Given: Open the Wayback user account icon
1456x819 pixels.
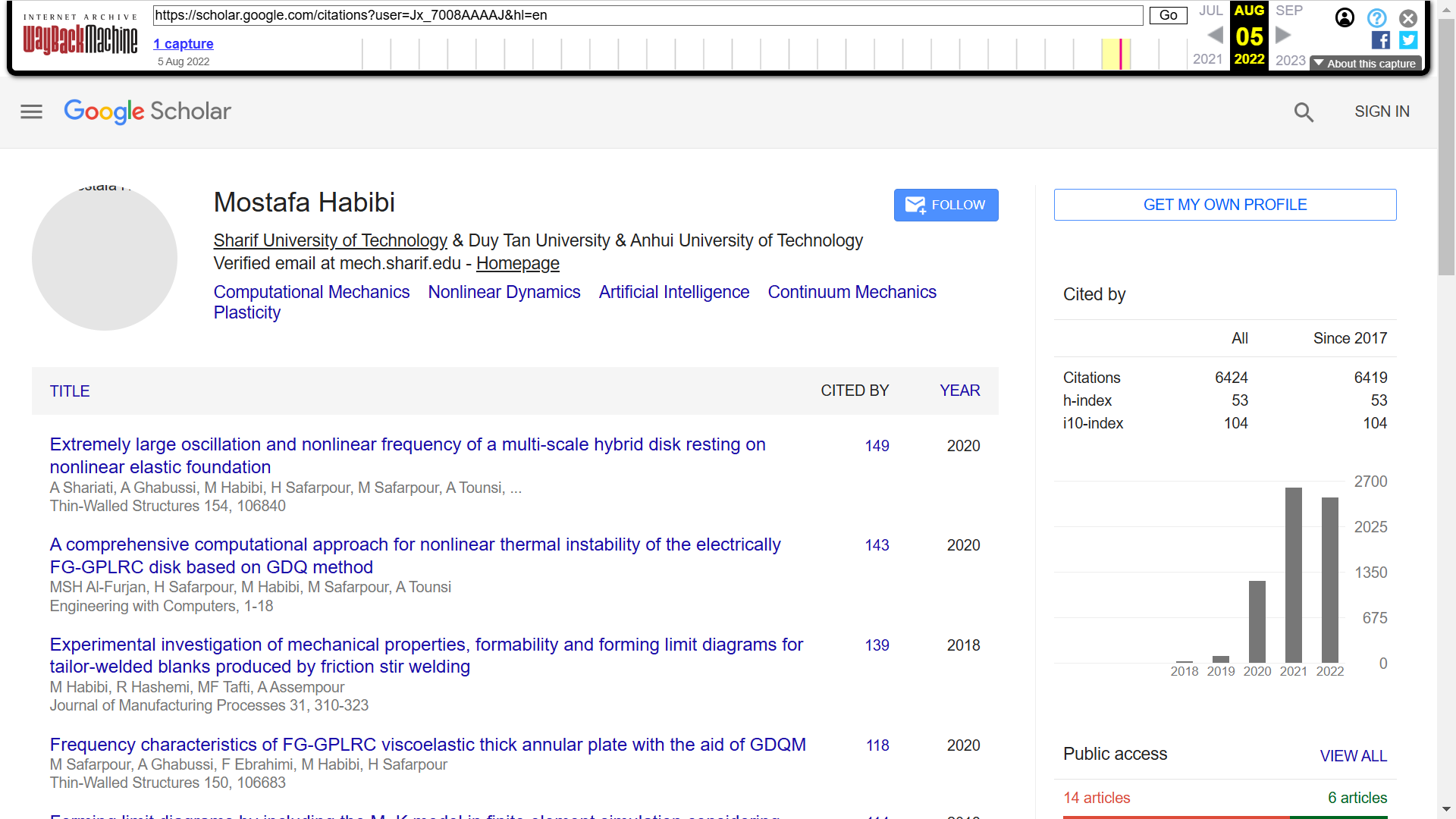Looking at the screenshot, I should (1345, 18).
